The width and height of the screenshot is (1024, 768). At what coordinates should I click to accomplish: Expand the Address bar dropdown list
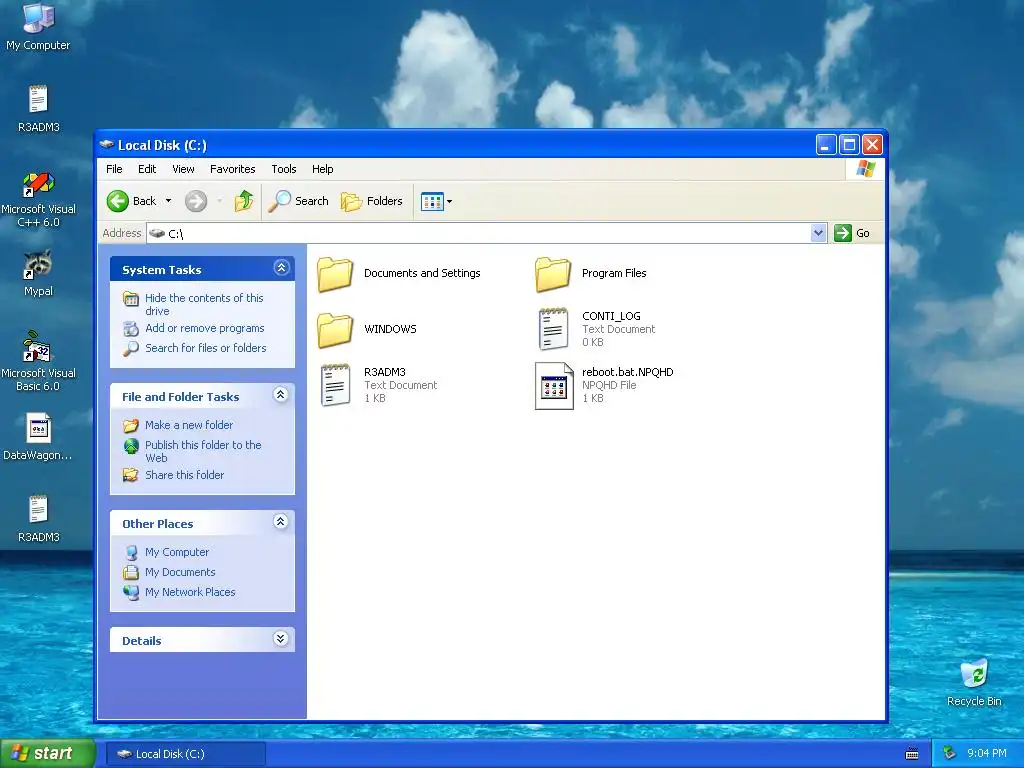[818, 233]
